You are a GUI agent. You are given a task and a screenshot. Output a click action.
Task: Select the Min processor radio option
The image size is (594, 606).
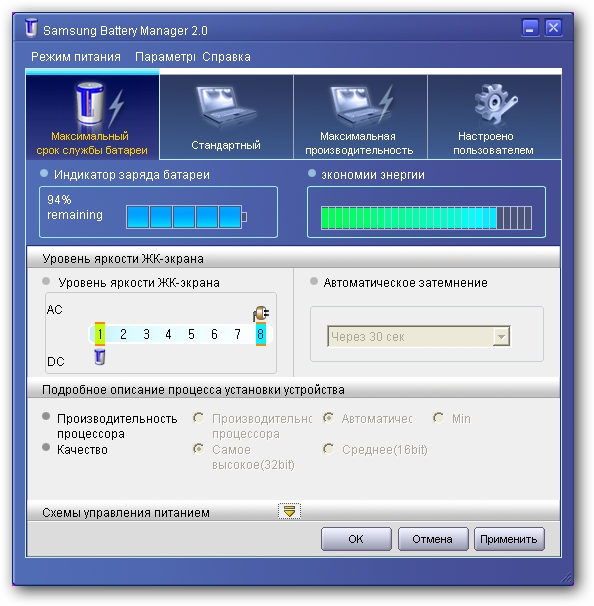tap(439, 418)
